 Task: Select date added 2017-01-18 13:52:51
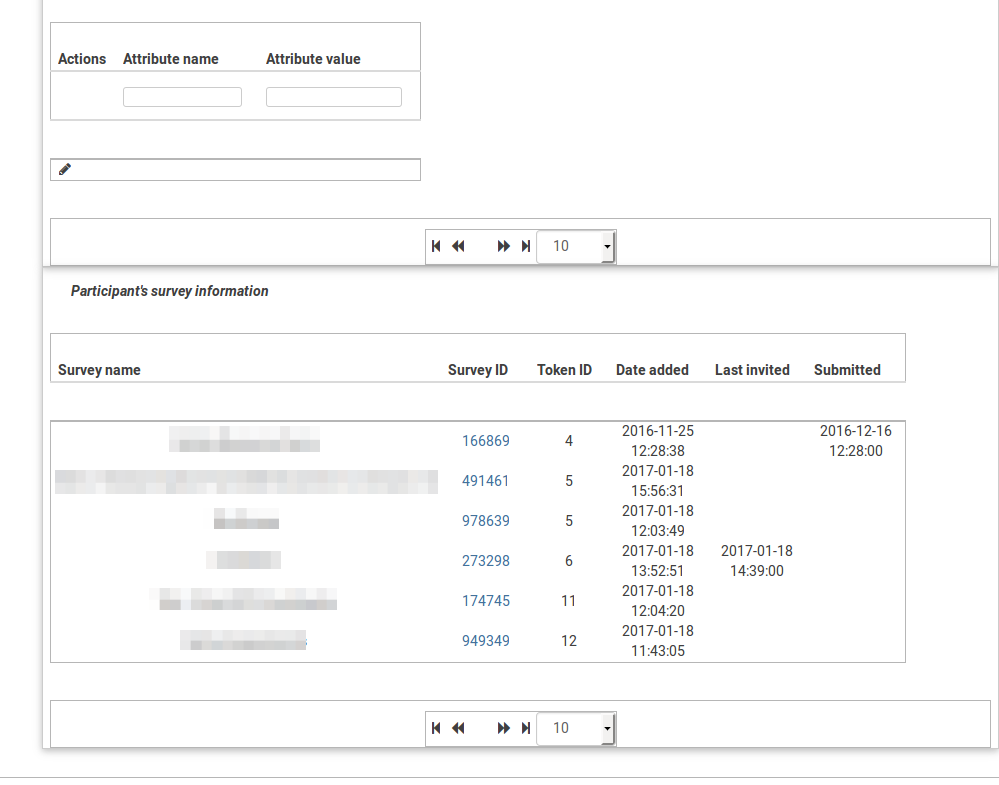click(658, 561)
